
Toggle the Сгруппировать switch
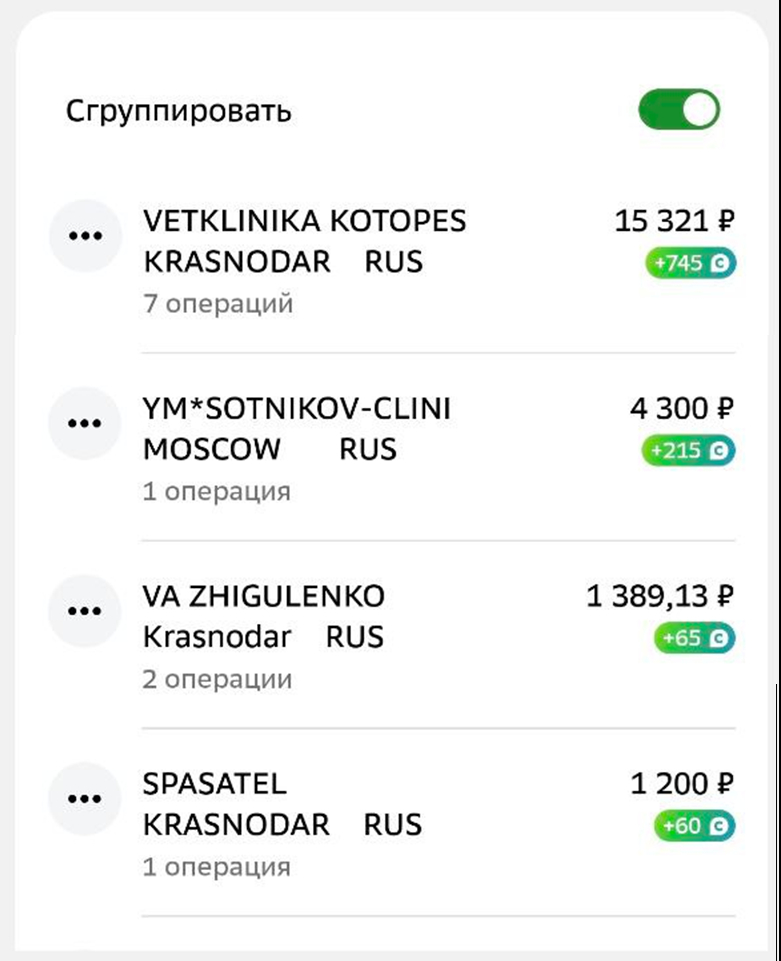(679, 110)
